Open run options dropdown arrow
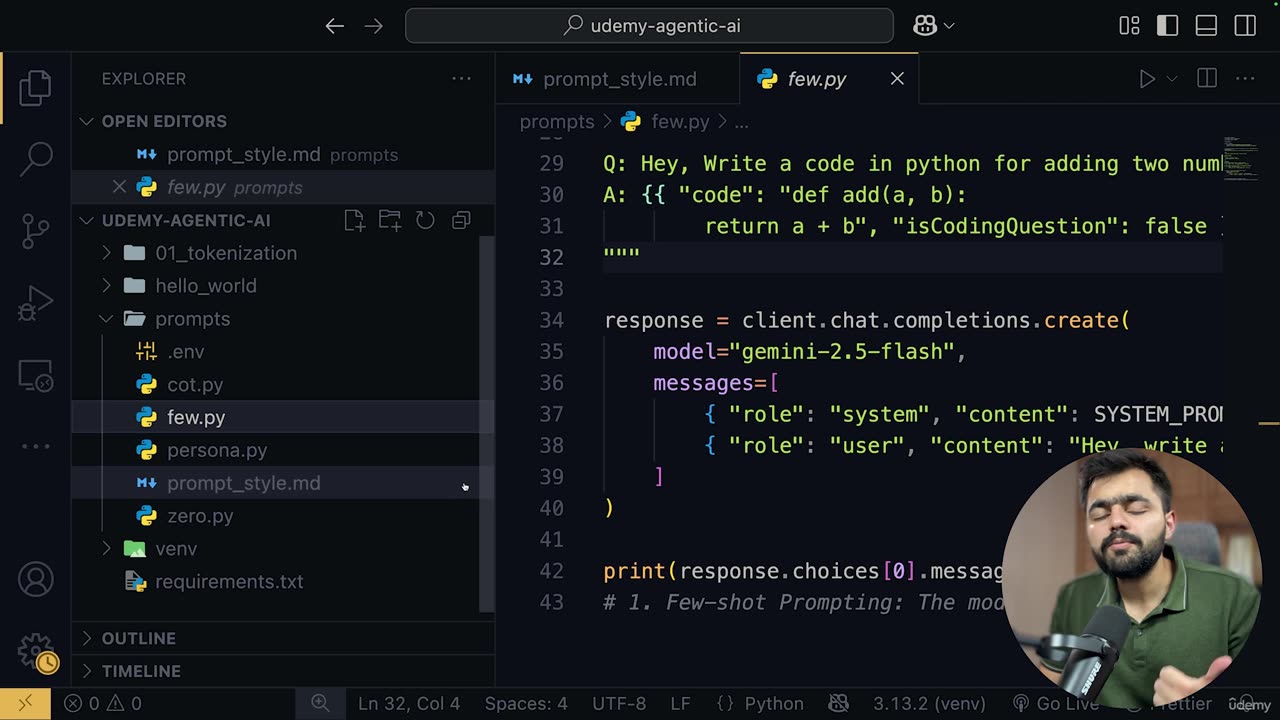Image resolution: width=1280 pixels, height=720 pixels. pyautogui.click(x=1172, y=79)
